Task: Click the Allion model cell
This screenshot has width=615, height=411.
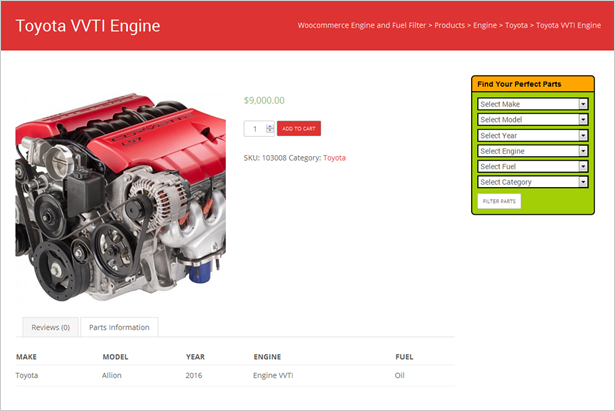Action: 112,375
